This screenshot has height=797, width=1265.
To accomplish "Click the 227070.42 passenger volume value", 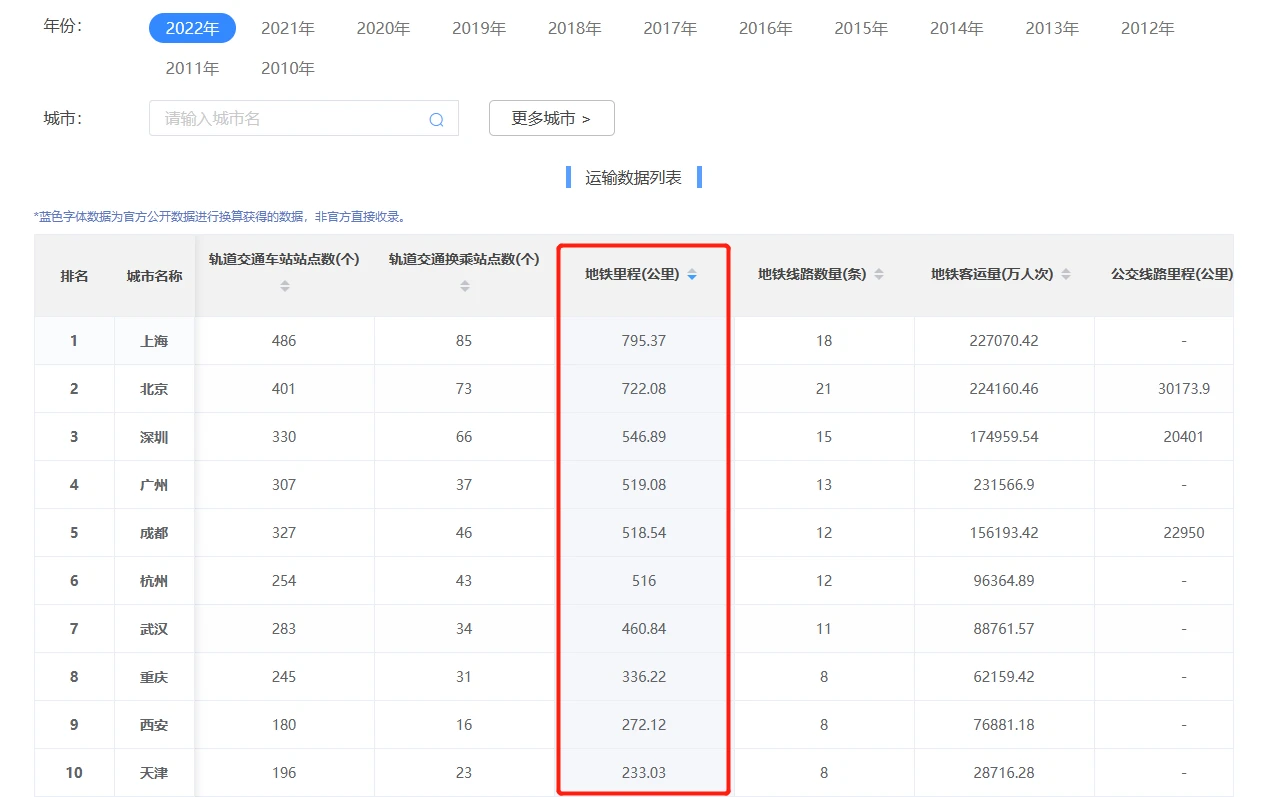I will pyautogui.click(x=1004, y=341).
